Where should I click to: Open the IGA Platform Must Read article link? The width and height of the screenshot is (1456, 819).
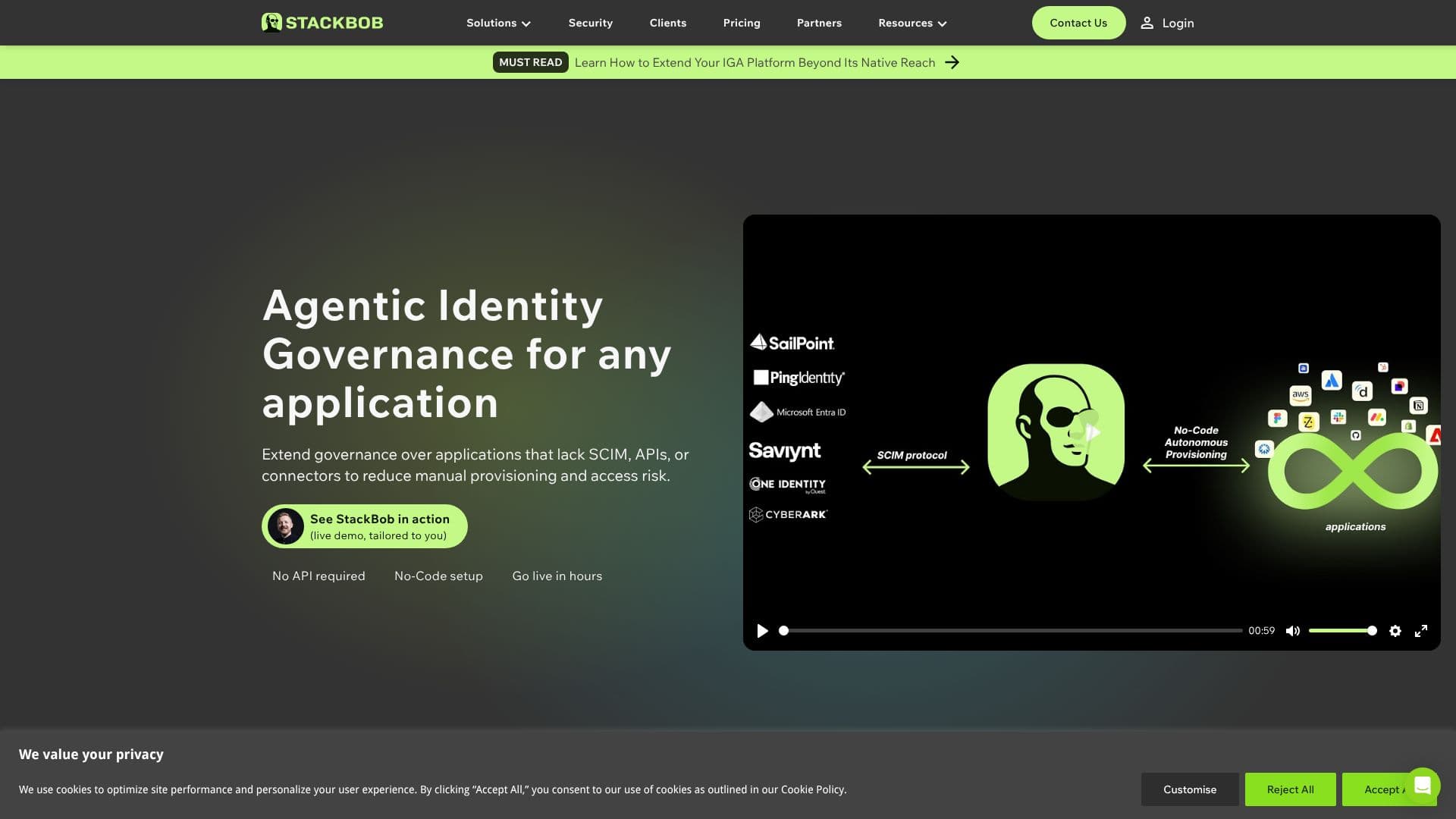coord(755,62)
